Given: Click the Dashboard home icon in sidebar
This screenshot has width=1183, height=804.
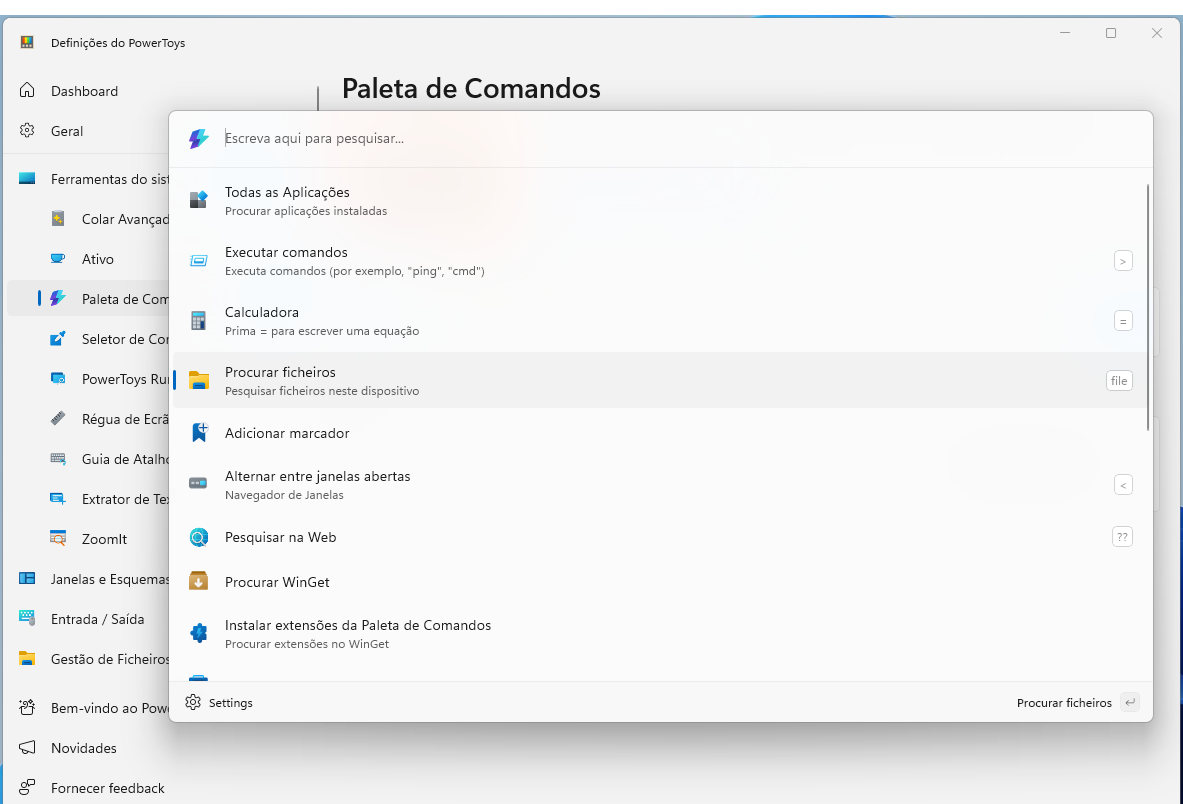Looking at the screenshot, I should [27, 91].
